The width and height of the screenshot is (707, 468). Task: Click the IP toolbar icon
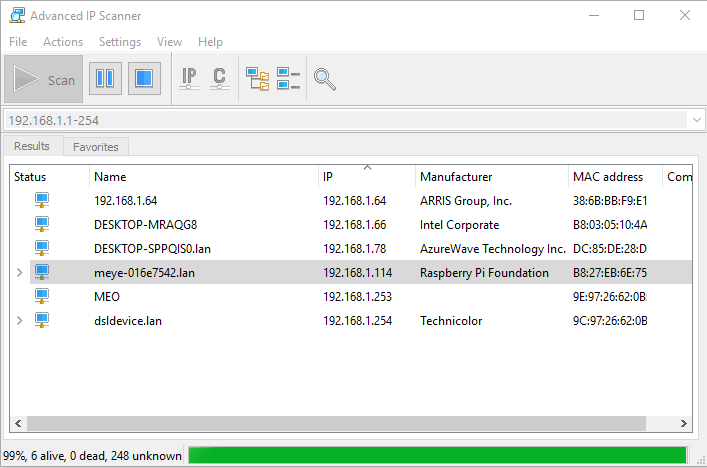[x=189, y=79]
